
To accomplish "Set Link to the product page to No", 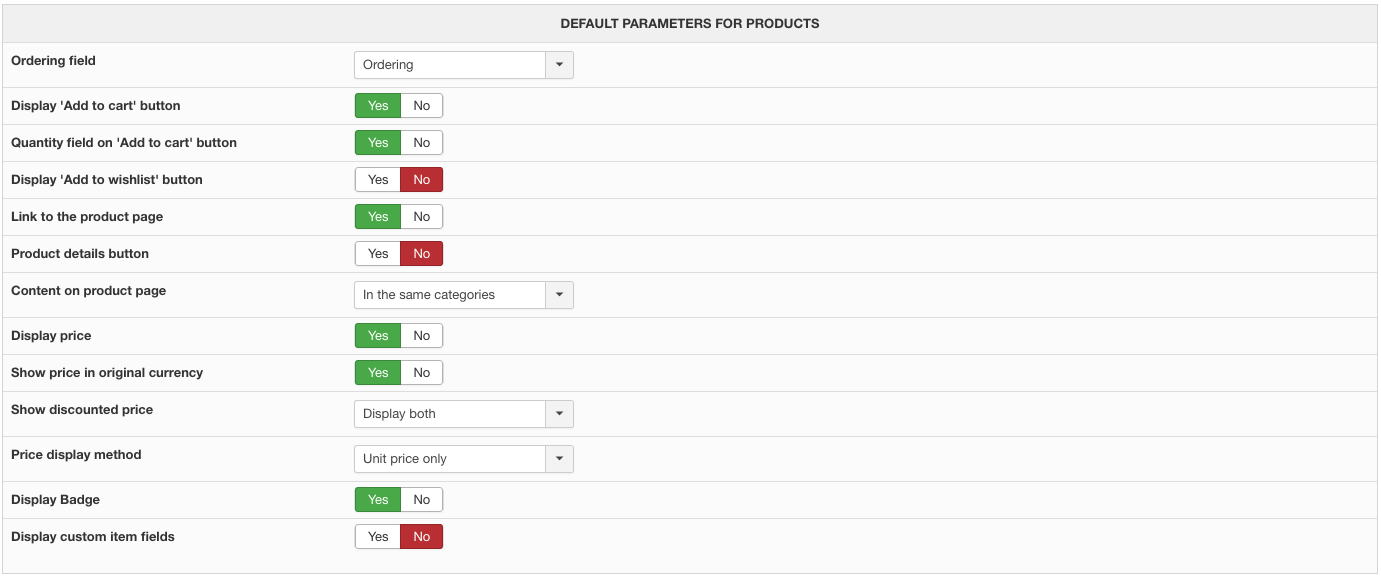I will pyautogui.click(x=422, y=217).
